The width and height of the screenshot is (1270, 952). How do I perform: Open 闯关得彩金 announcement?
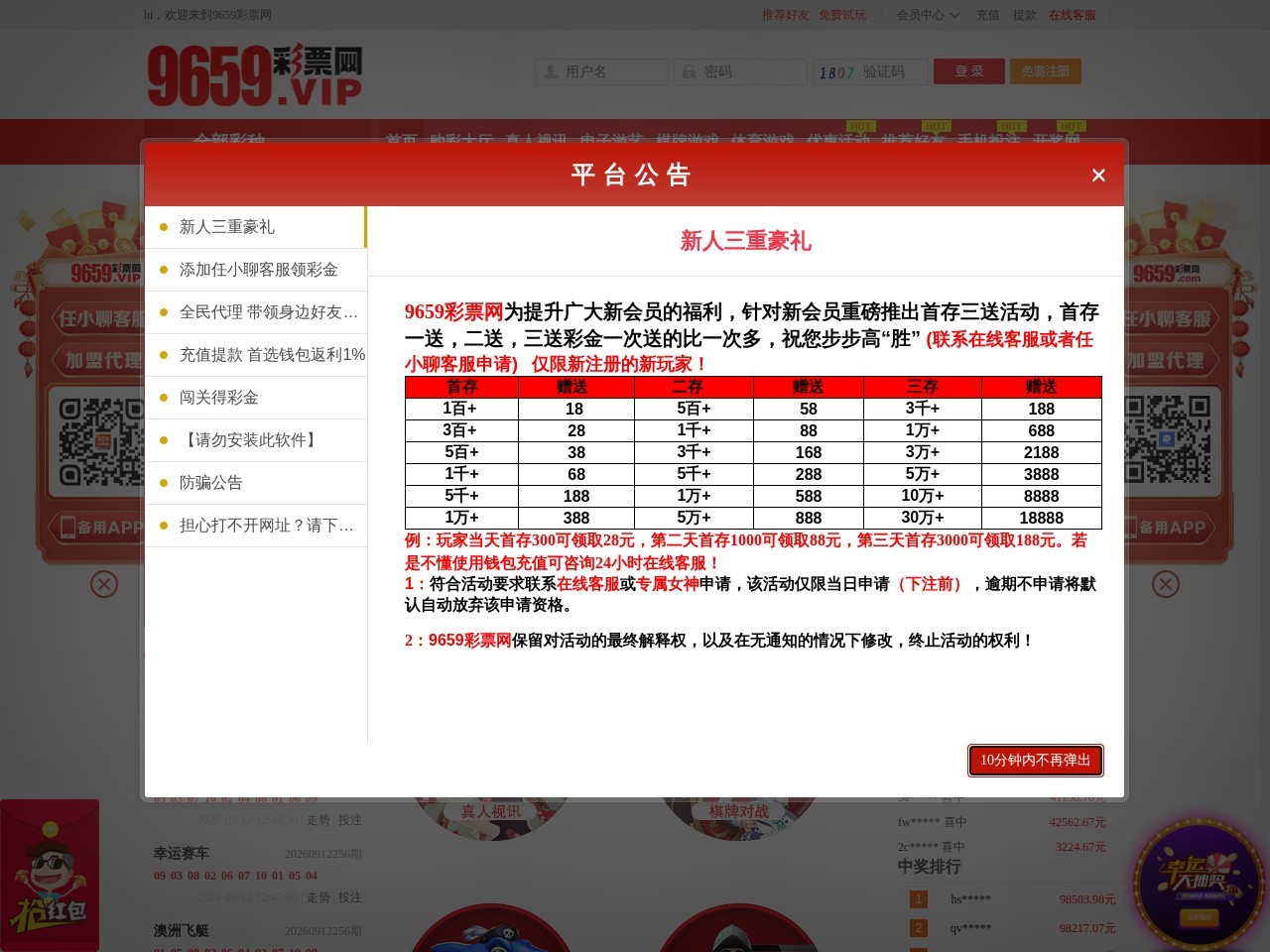(256, 398)
